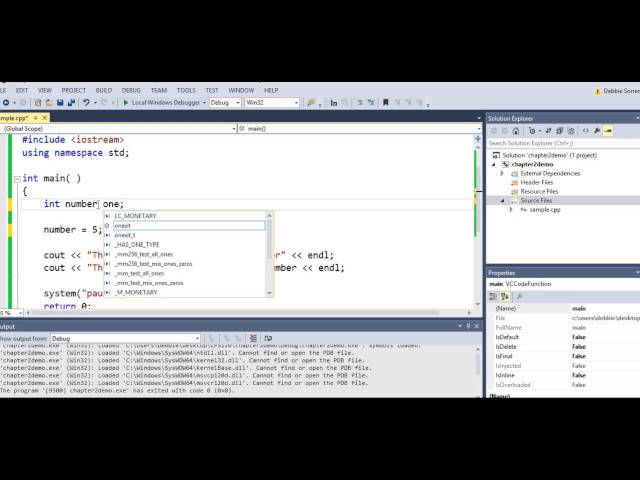Pin the sample.cpp tab
This screenshot has height=480, width=640.
tap(36, 118)
